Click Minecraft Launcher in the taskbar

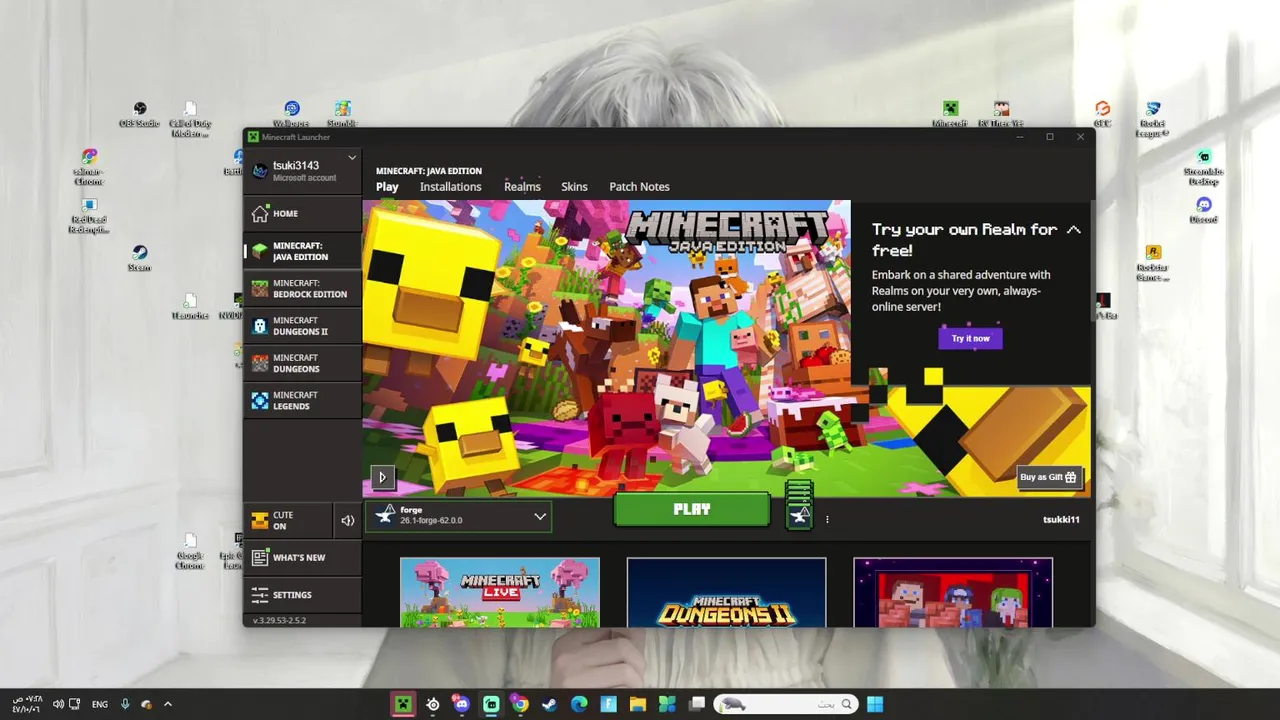pos(403,704)
